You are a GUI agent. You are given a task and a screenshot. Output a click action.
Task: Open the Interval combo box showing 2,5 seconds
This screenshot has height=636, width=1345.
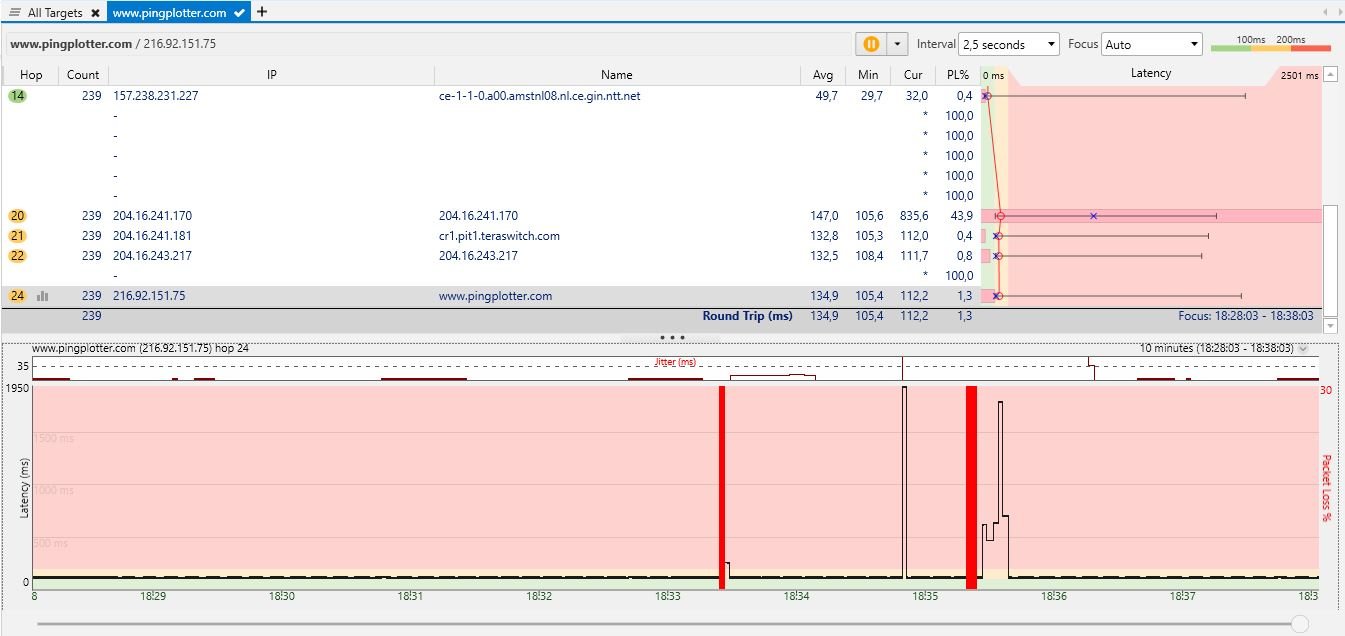[x=1009, y=44]
